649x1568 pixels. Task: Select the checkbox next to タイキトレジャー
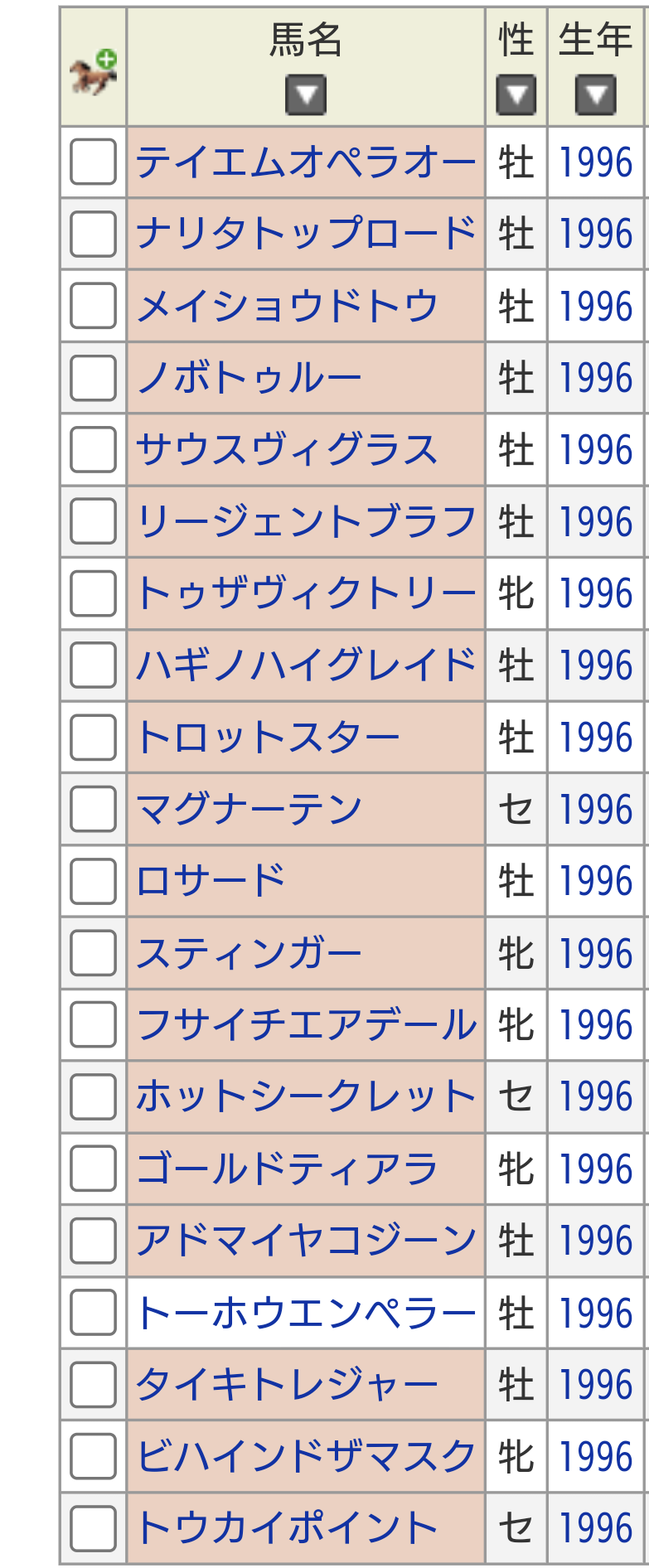pyautogui.click(x=93, y=1385)
